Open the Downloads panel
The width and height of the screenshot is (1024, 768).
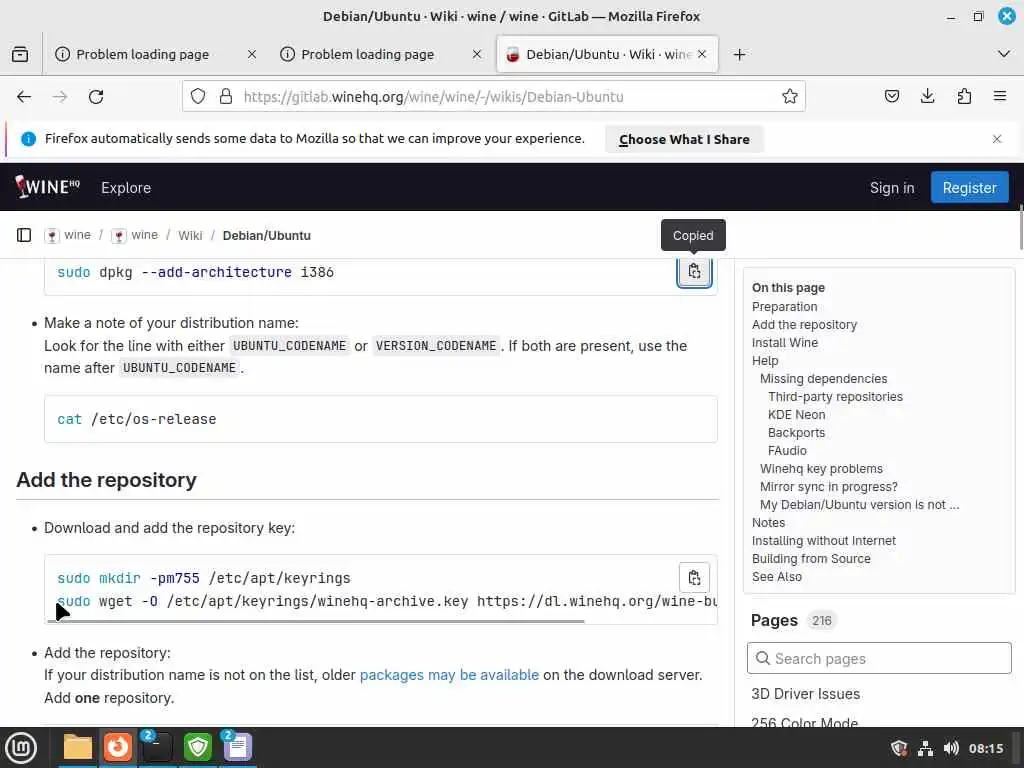coord(927,97)
